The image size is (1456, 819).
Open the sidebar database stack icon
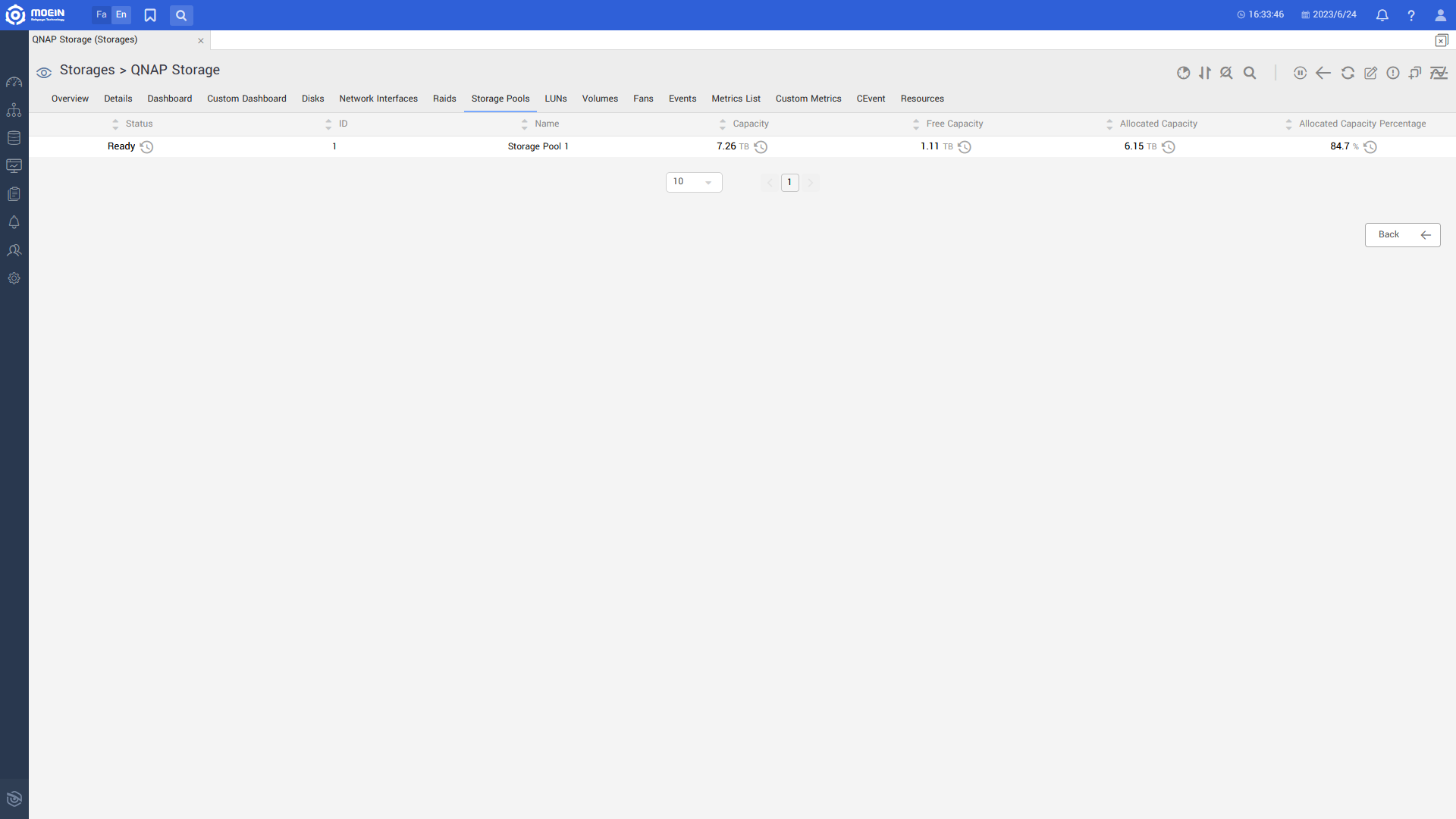click(14, 138)
